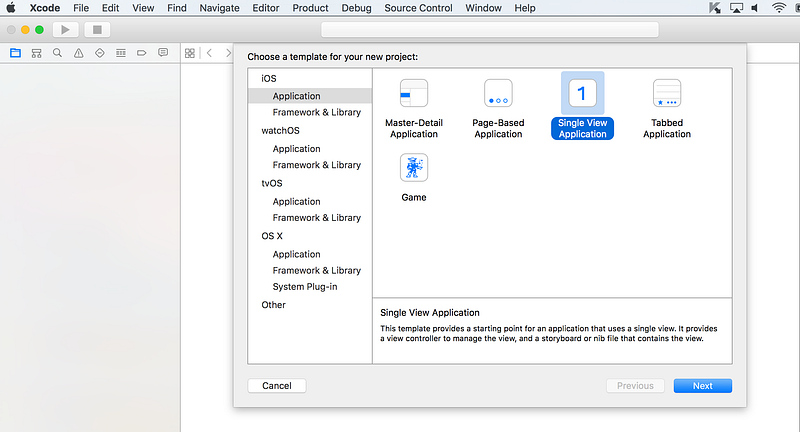
Task: Click the Previous button
Action: (635, 386)
